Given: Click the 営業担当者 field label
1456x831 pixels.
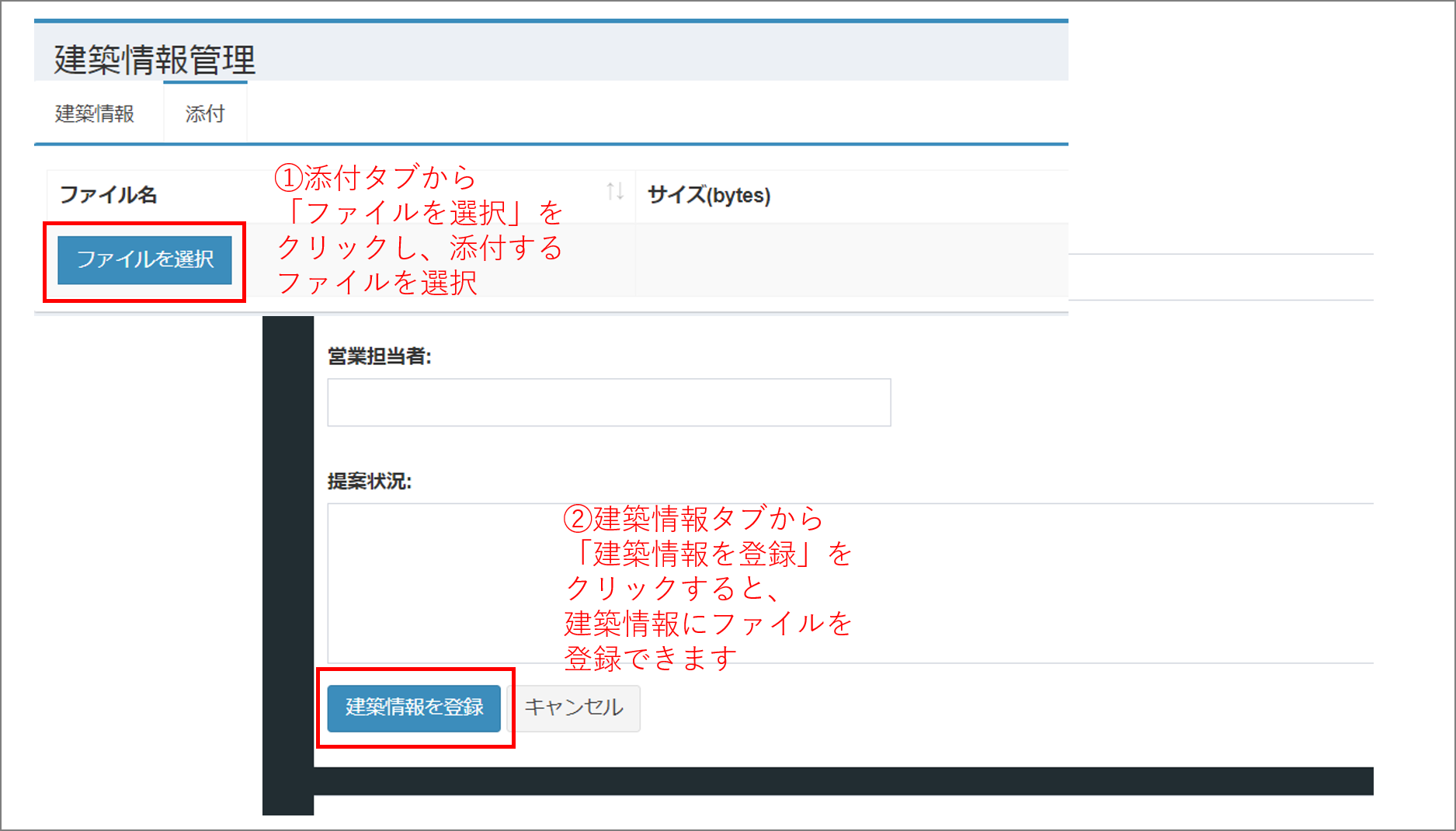Looking at the screenshot, I should [379, 356].
